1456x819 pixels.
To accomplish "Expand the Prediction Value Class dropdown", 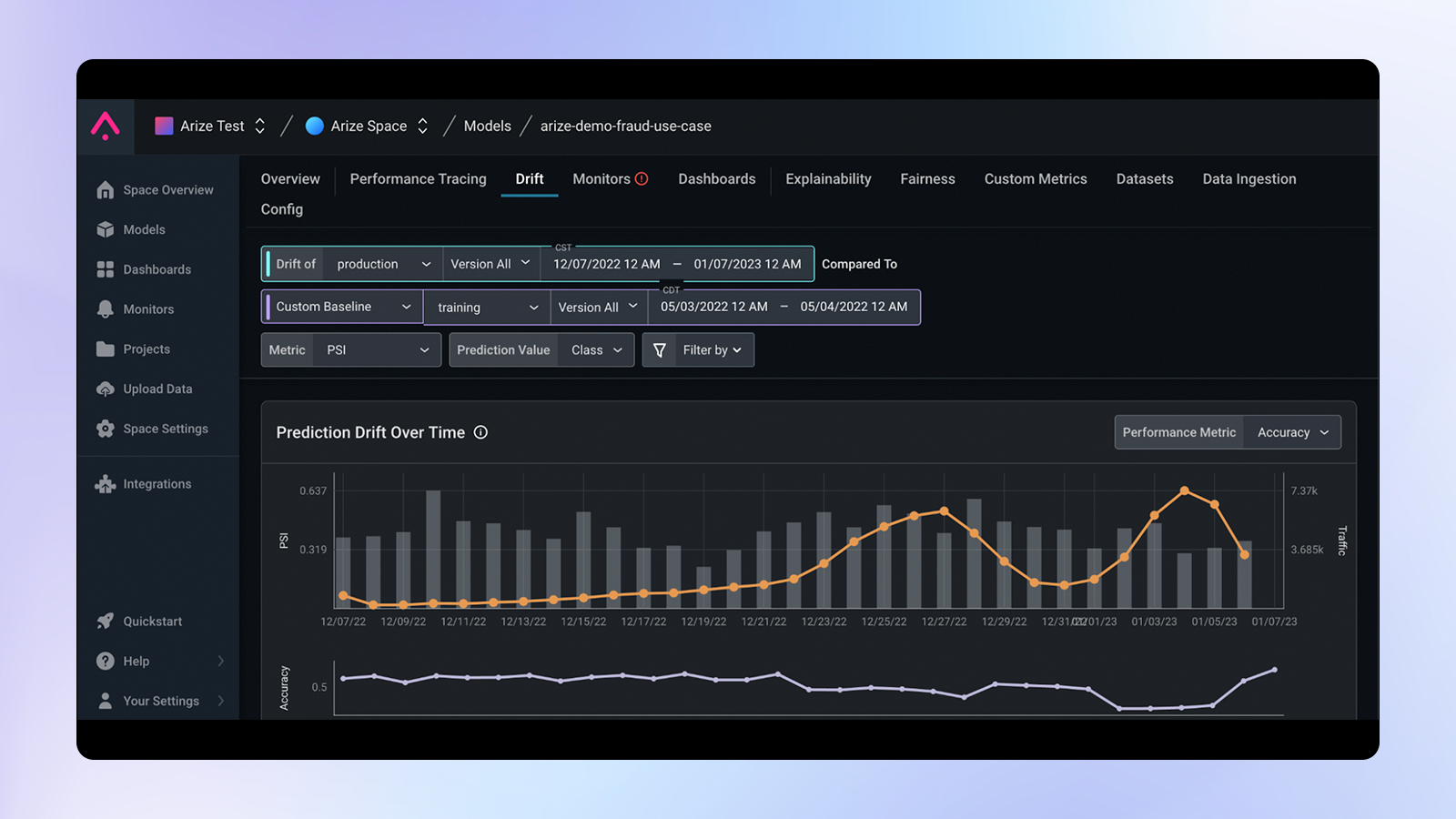I will (596, 349).
